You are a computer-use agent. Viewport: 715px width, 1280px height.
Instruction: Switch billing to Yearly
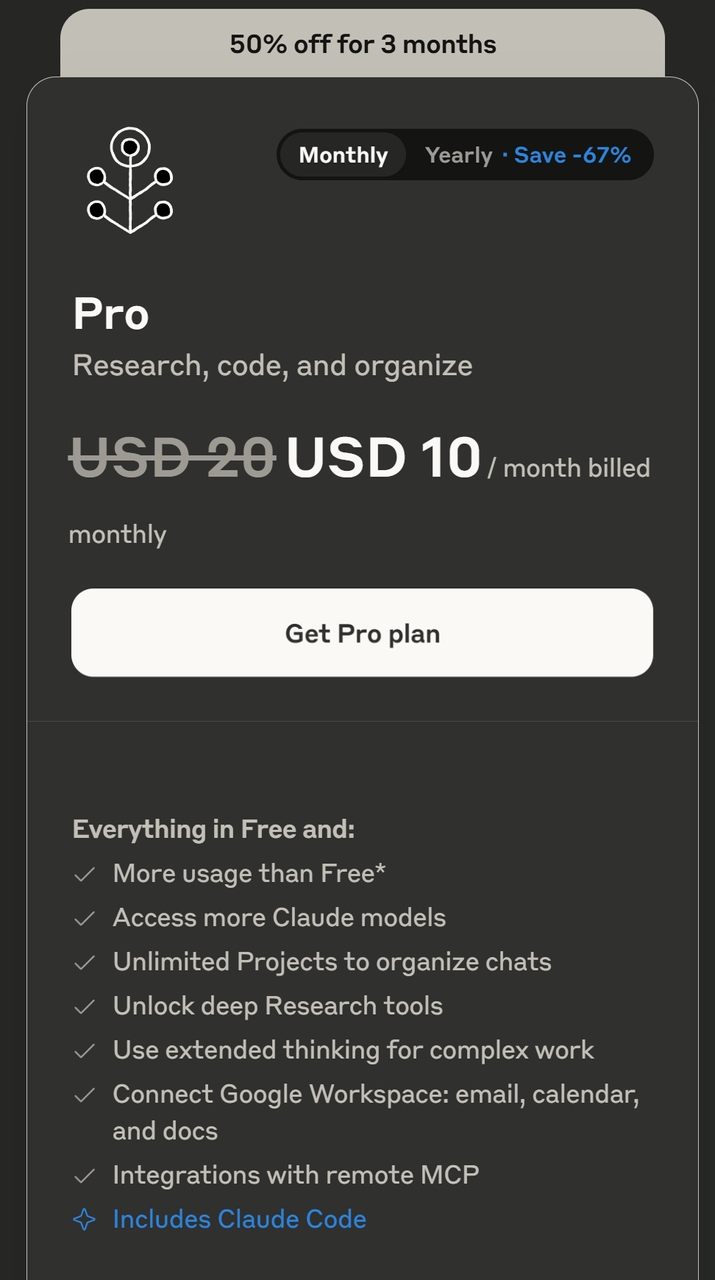(x=459, y=155)
